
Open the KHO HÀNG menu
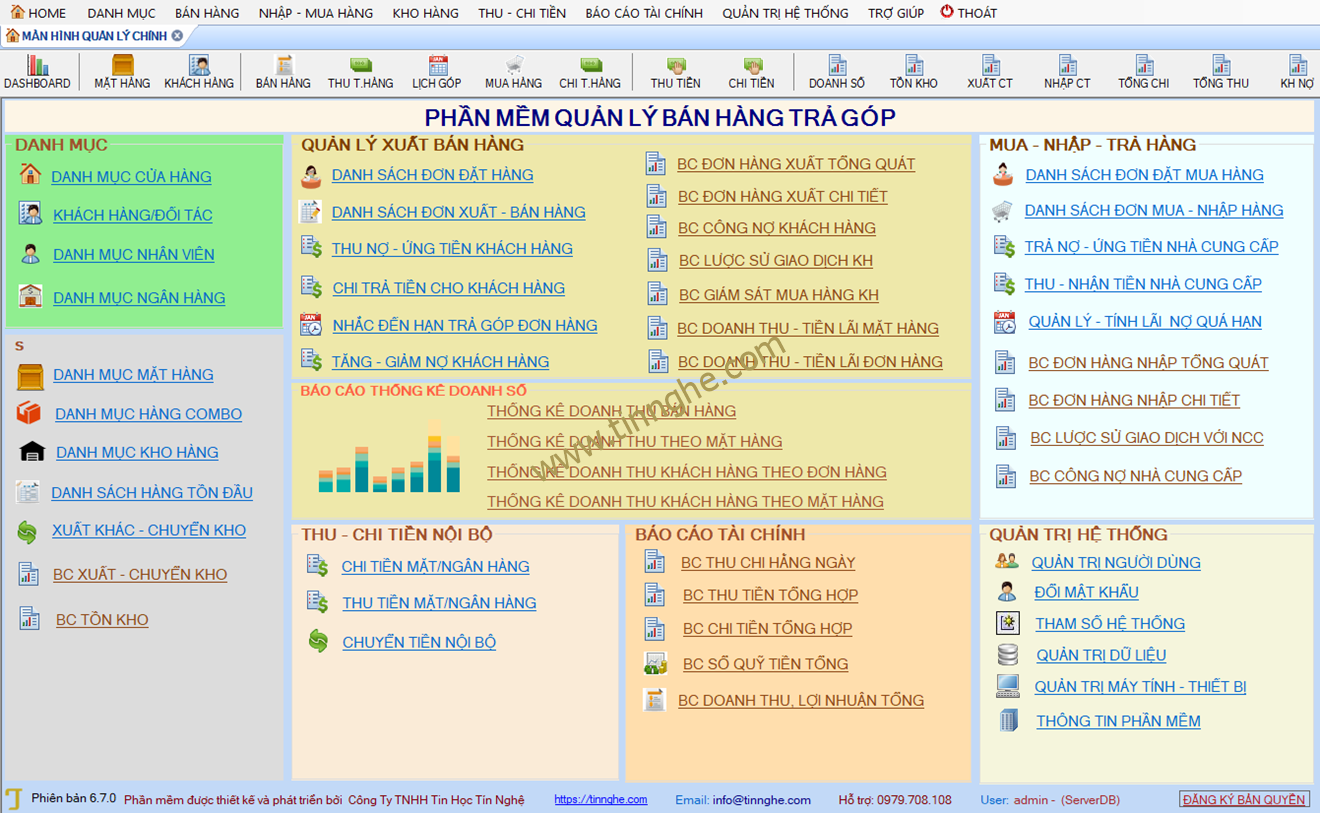point(426,13)
